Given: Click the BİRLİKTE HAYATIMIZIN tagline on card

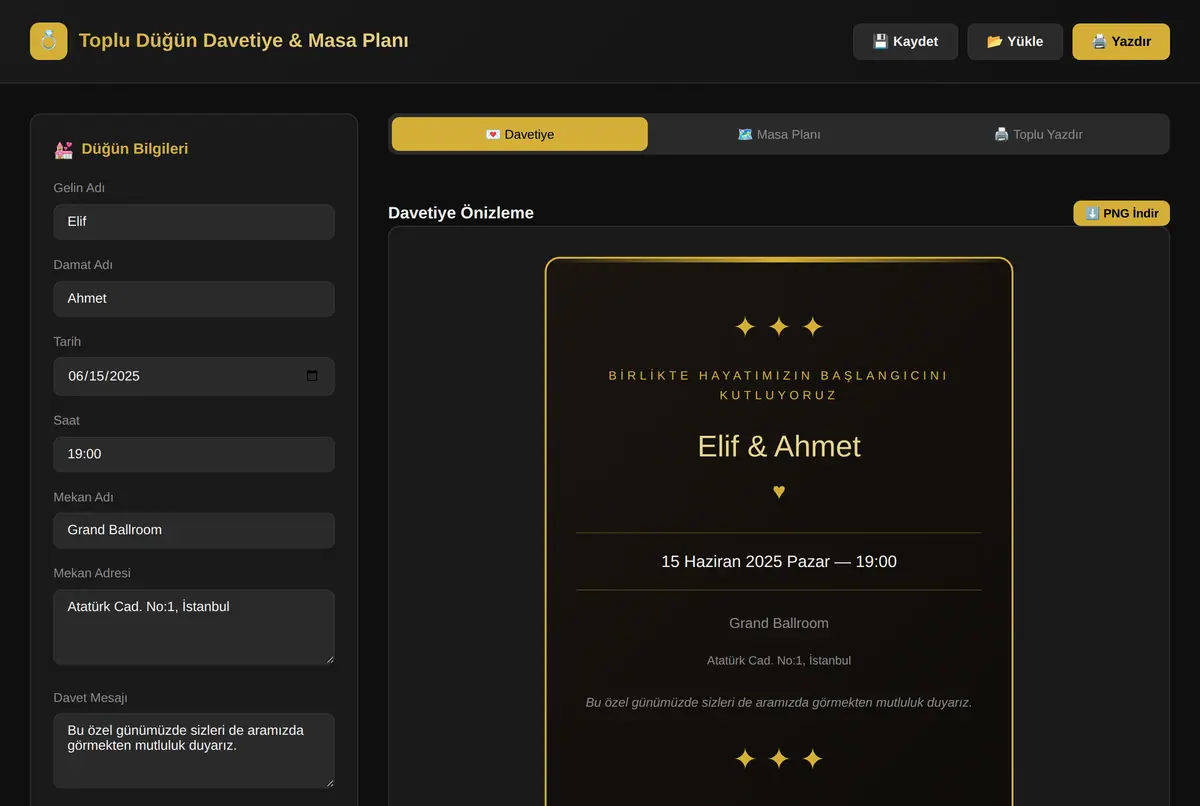Looking at the screenshot, I should [779, 385].
